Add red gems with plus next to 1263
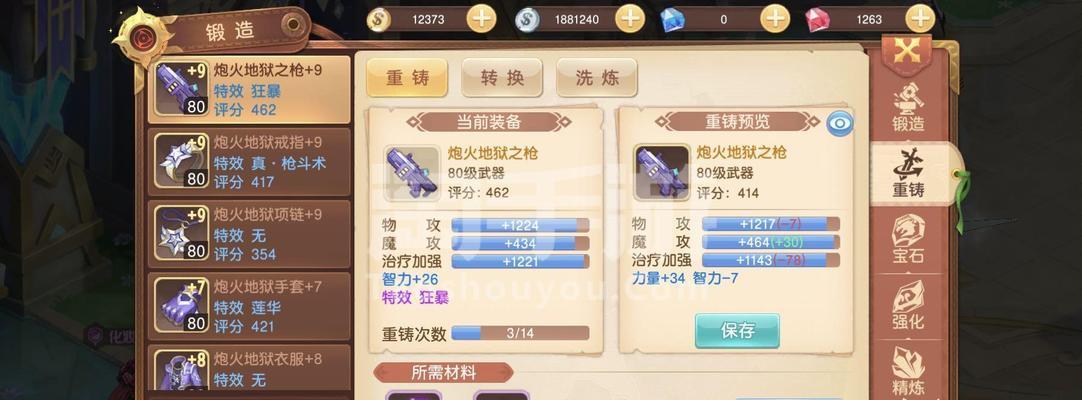This screenshot has width=1082, height=400. [921, 19]
